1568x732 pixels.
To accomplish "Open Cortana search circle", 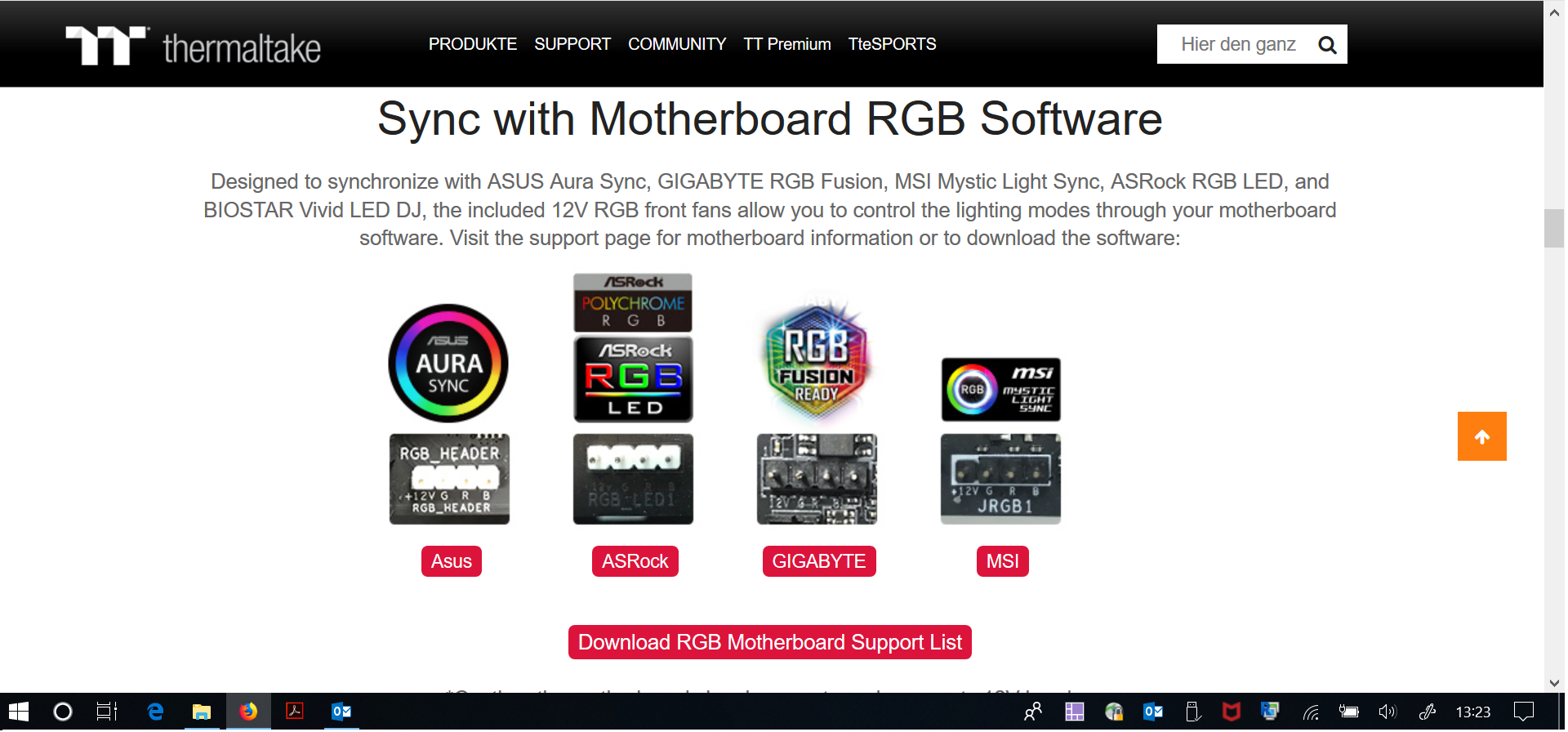I will click(62, 712).
